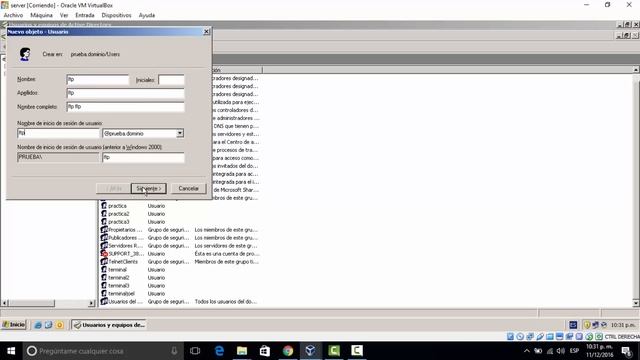Click the Propietarios group icon

104,230
